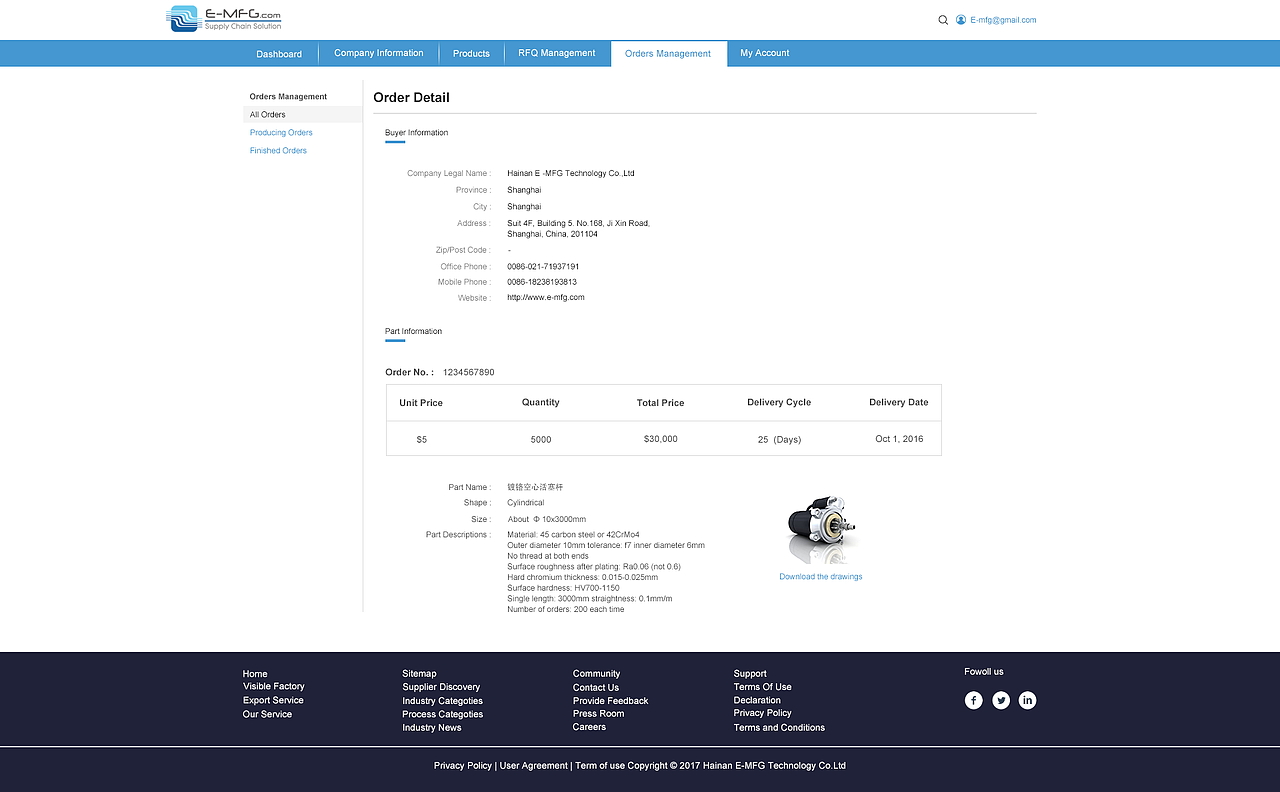Viewport: 1280px width, 792px height.
Task: Open the Our Service footer link
Action: click(268, 714)
